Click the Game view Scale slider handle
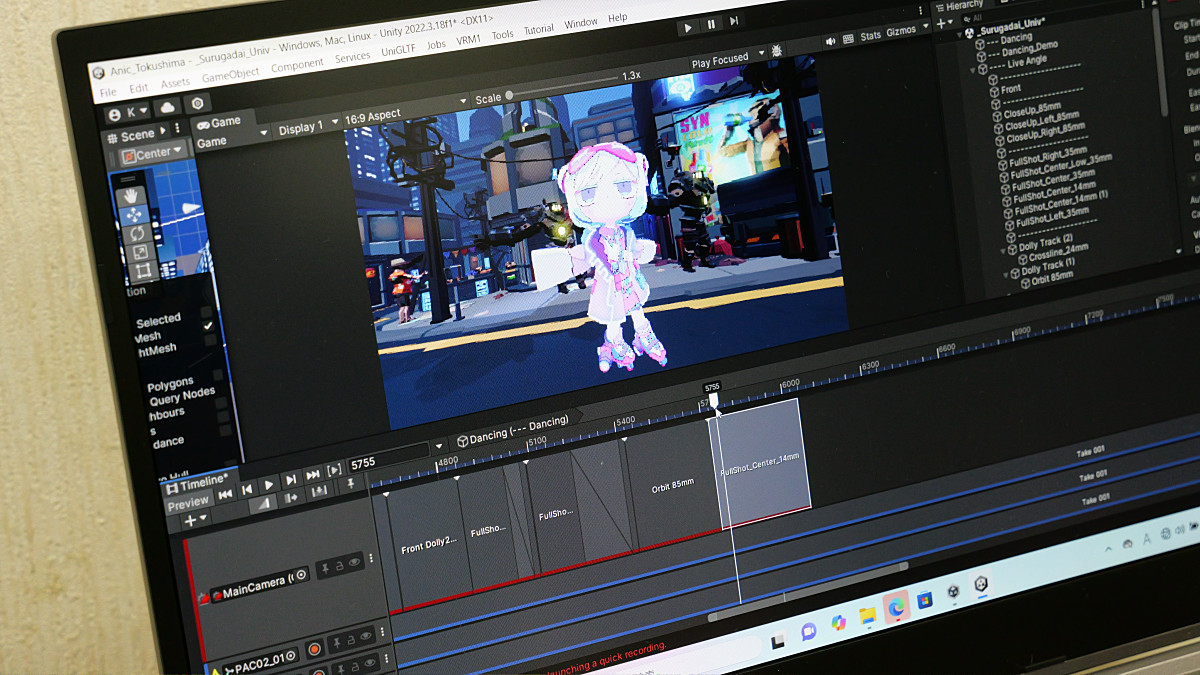 [x=509, y=96]
